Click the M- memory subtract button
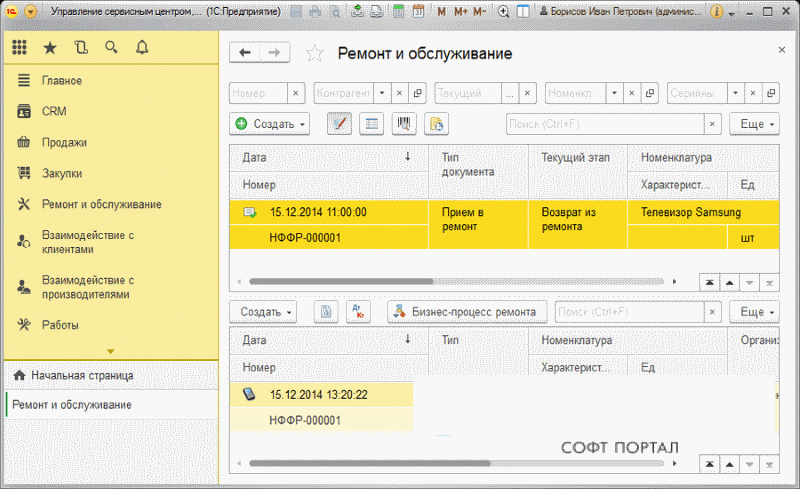Image resolution: width=800 pixels, height=489 pixels. (480, 11)
